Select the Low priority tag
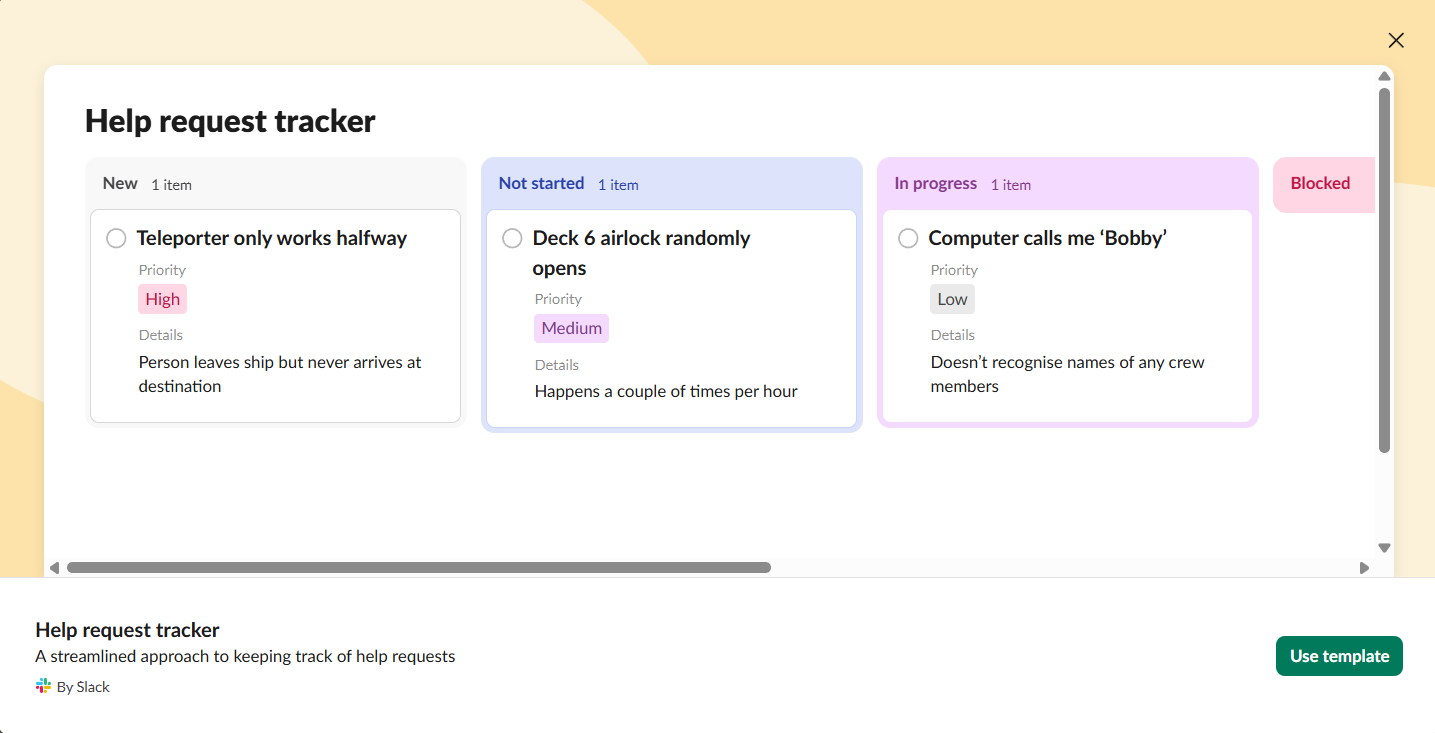1435x733 pixels. (x=952, y=299)
